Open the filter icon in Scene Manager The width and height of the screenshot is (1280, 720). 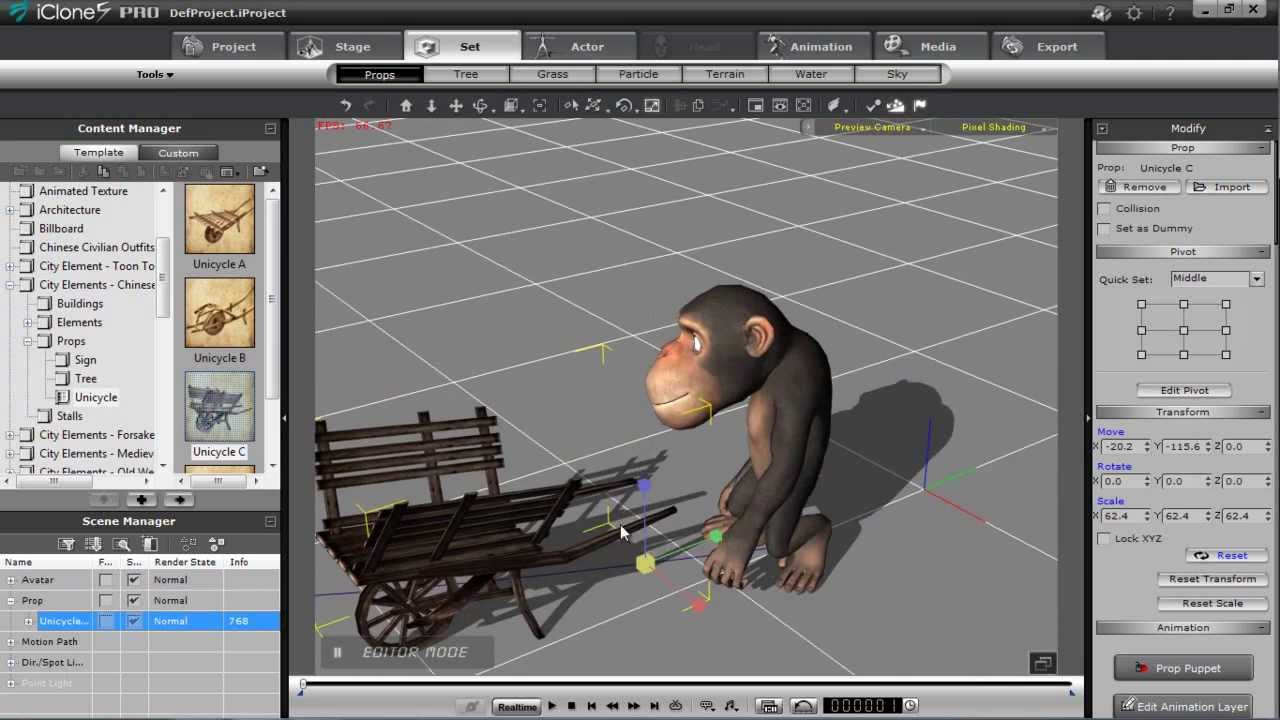pos(67,544)
